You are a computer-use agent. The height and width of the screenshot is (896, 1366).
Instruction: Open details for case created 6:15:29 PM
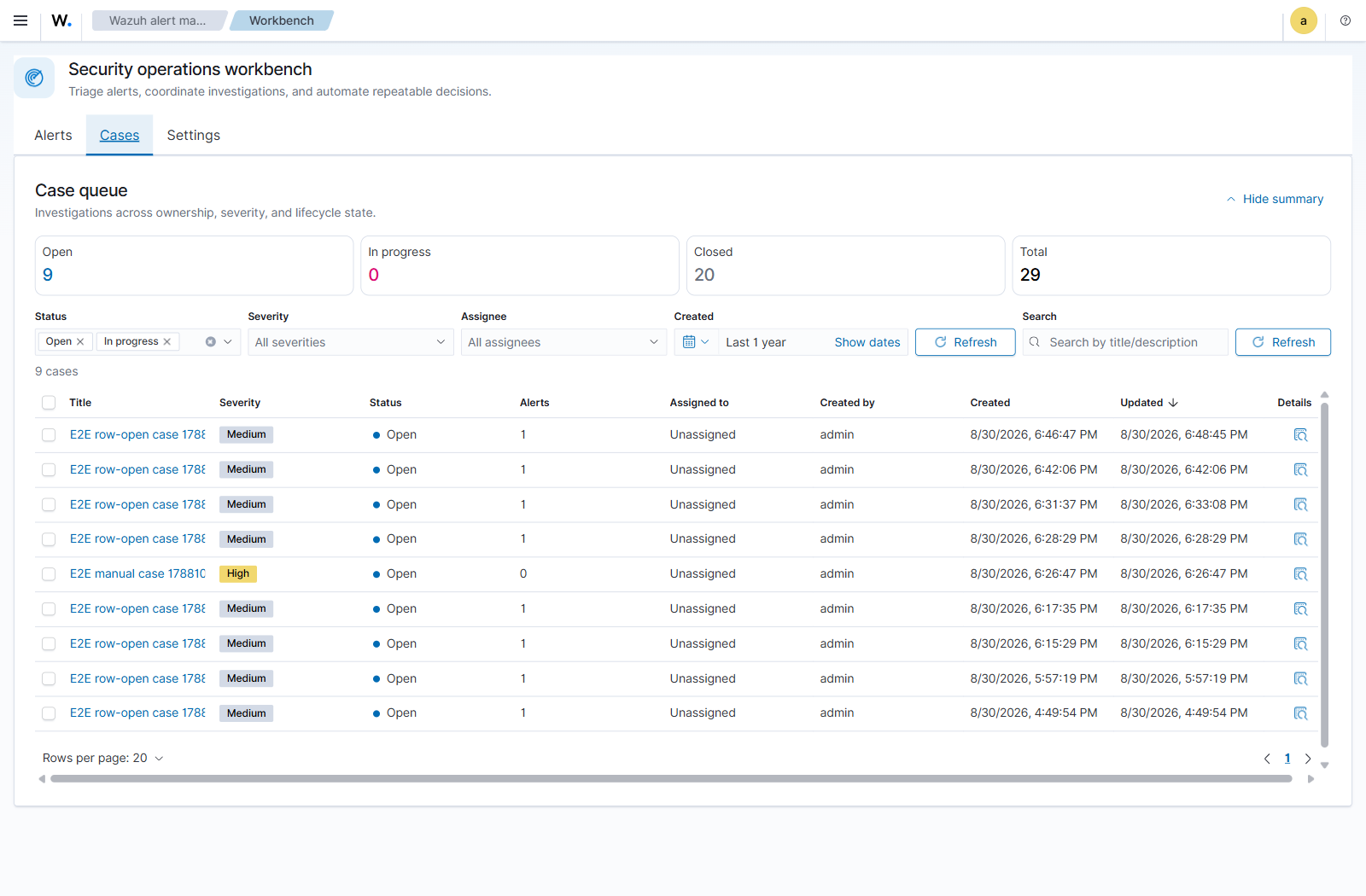pyautogui.click(x=1300, y=644)
